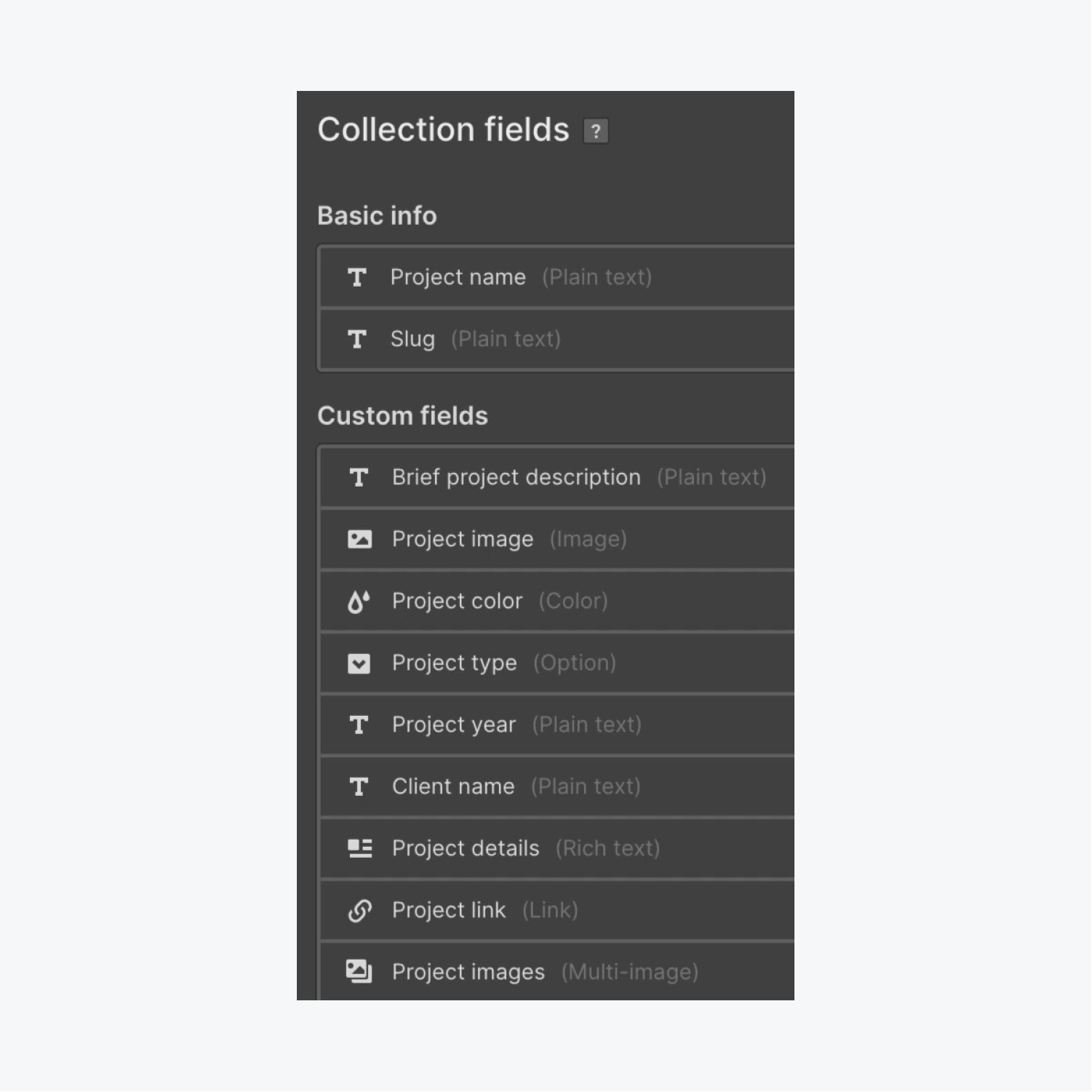Click the text icon beside Project name

pos(357,277)
